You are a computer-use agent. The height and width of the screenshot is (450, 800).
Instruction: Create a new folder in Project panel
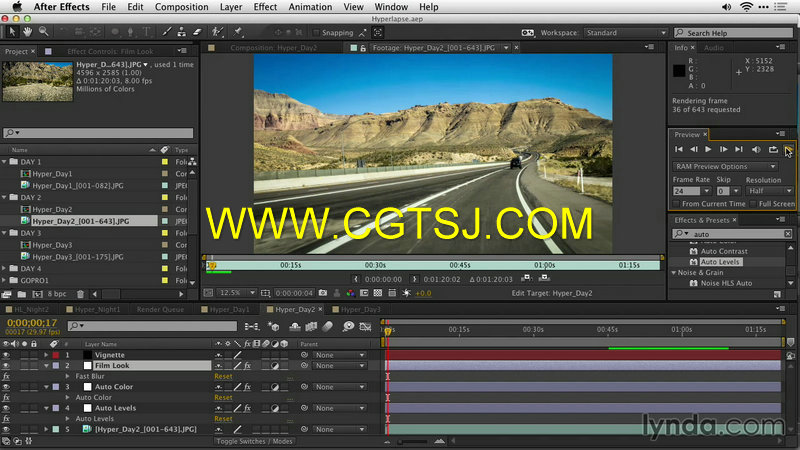click(x=22, y=294)
